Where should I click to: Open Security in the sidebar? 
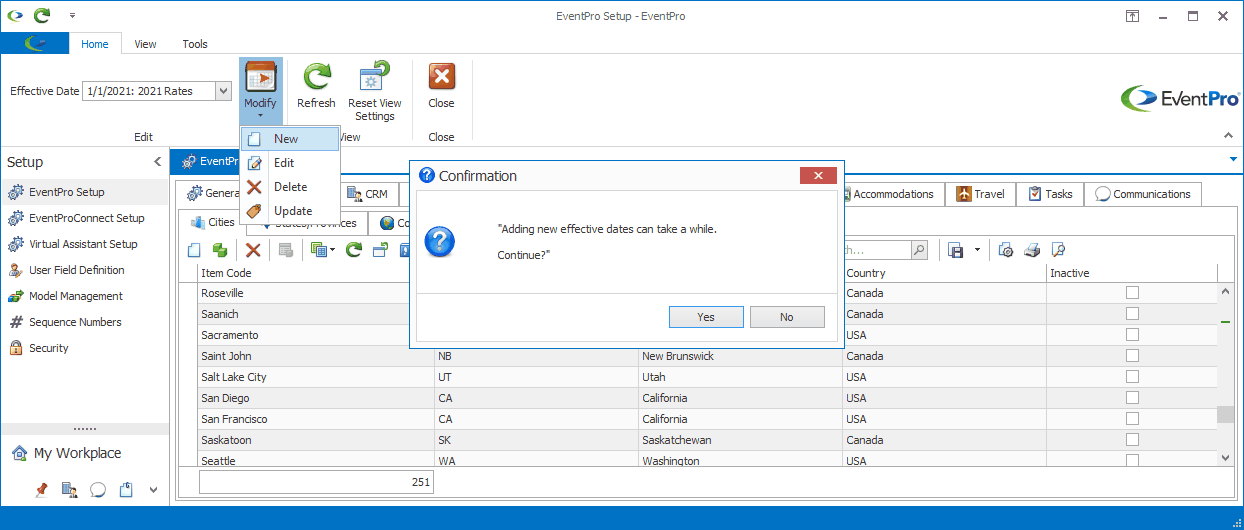[x=85, y=348]
